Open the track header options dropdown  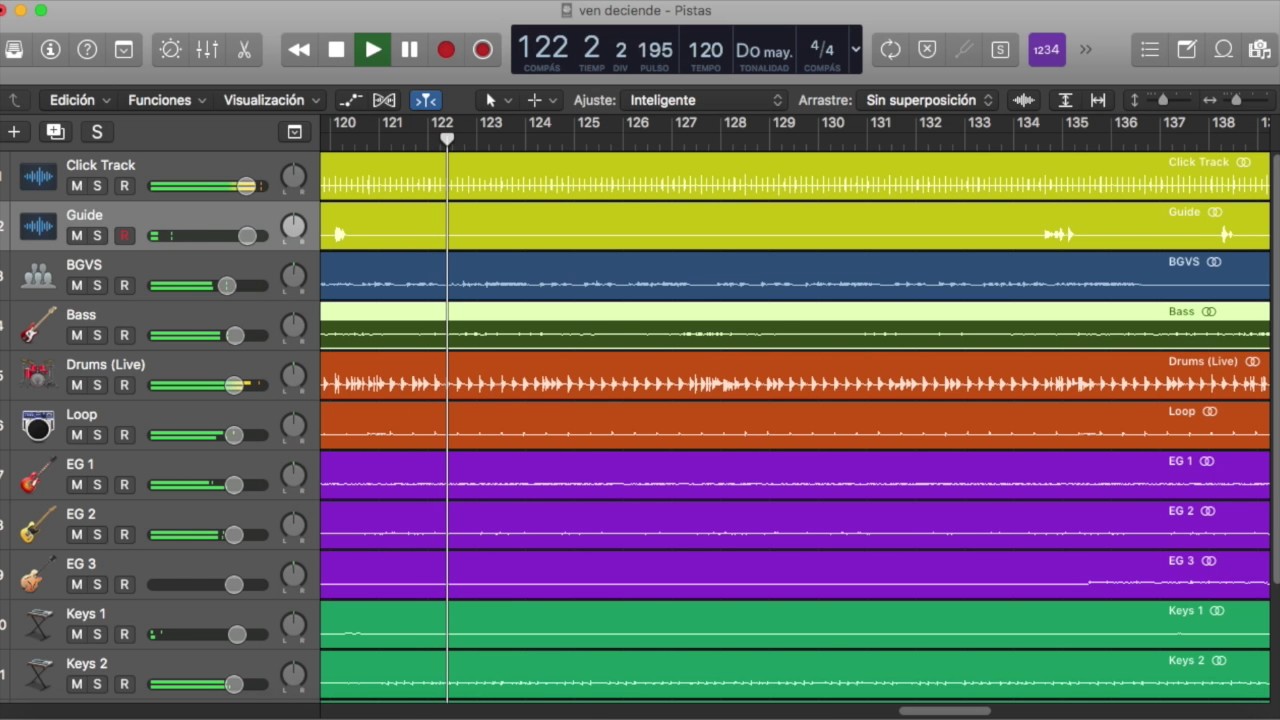pos(295,132)
